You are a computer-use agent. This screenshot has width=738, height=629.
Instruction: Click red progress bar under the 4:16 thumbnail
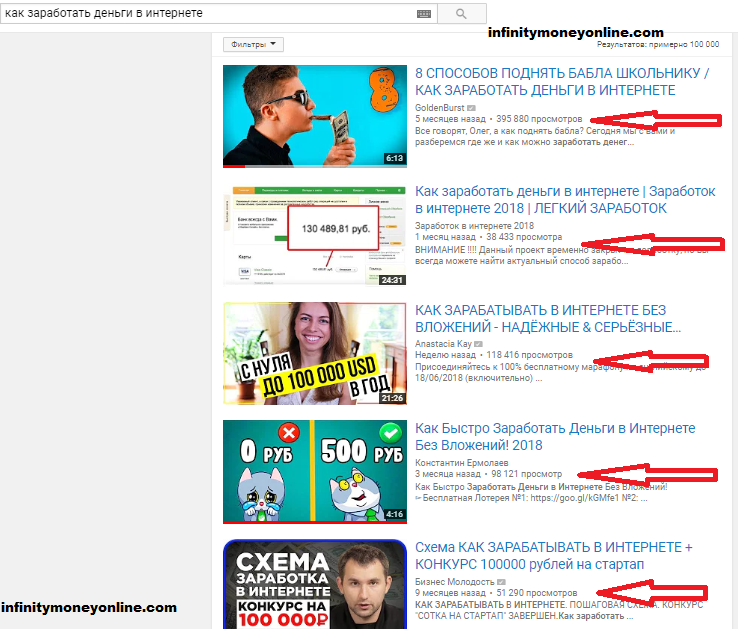pos(315,522)
